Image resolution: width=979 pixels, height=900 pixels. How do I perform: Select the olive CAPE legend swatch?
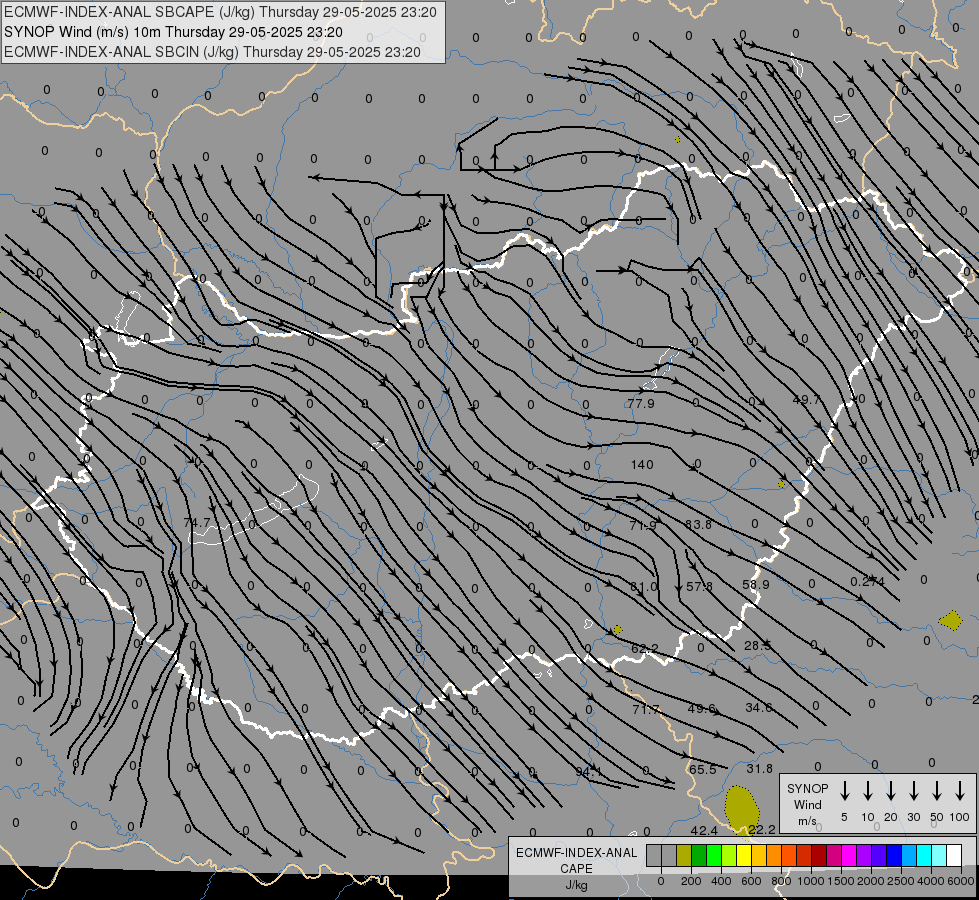coord(684,855)
